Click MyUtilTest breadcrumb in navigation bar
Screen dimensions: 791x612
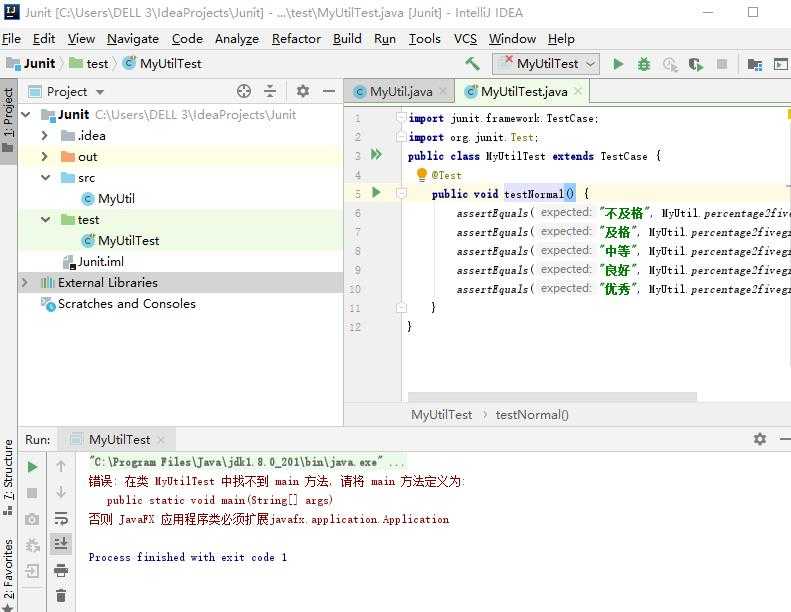(162, 64)
